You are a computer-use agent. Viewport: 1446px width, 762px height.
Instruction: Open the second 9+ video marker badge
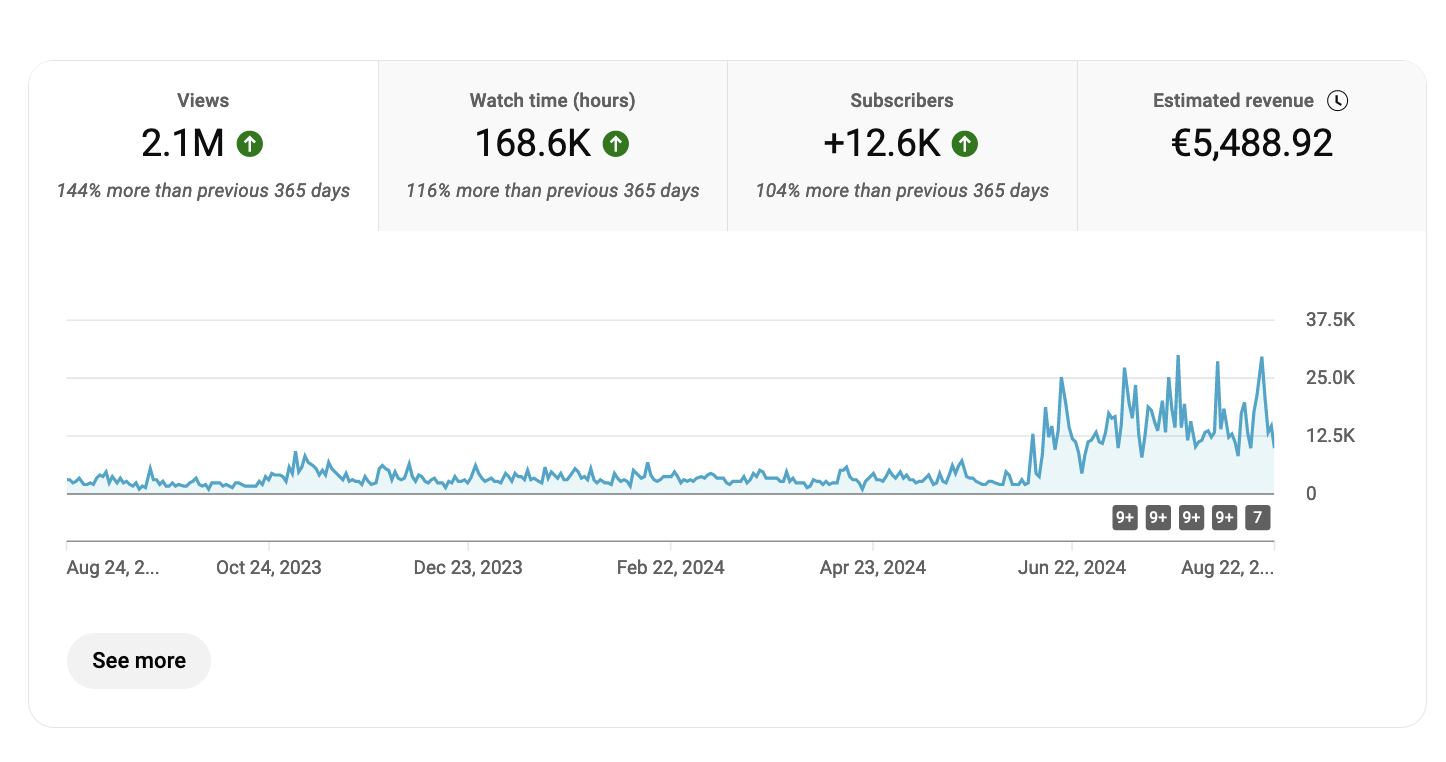click(x=1158, y=517)
